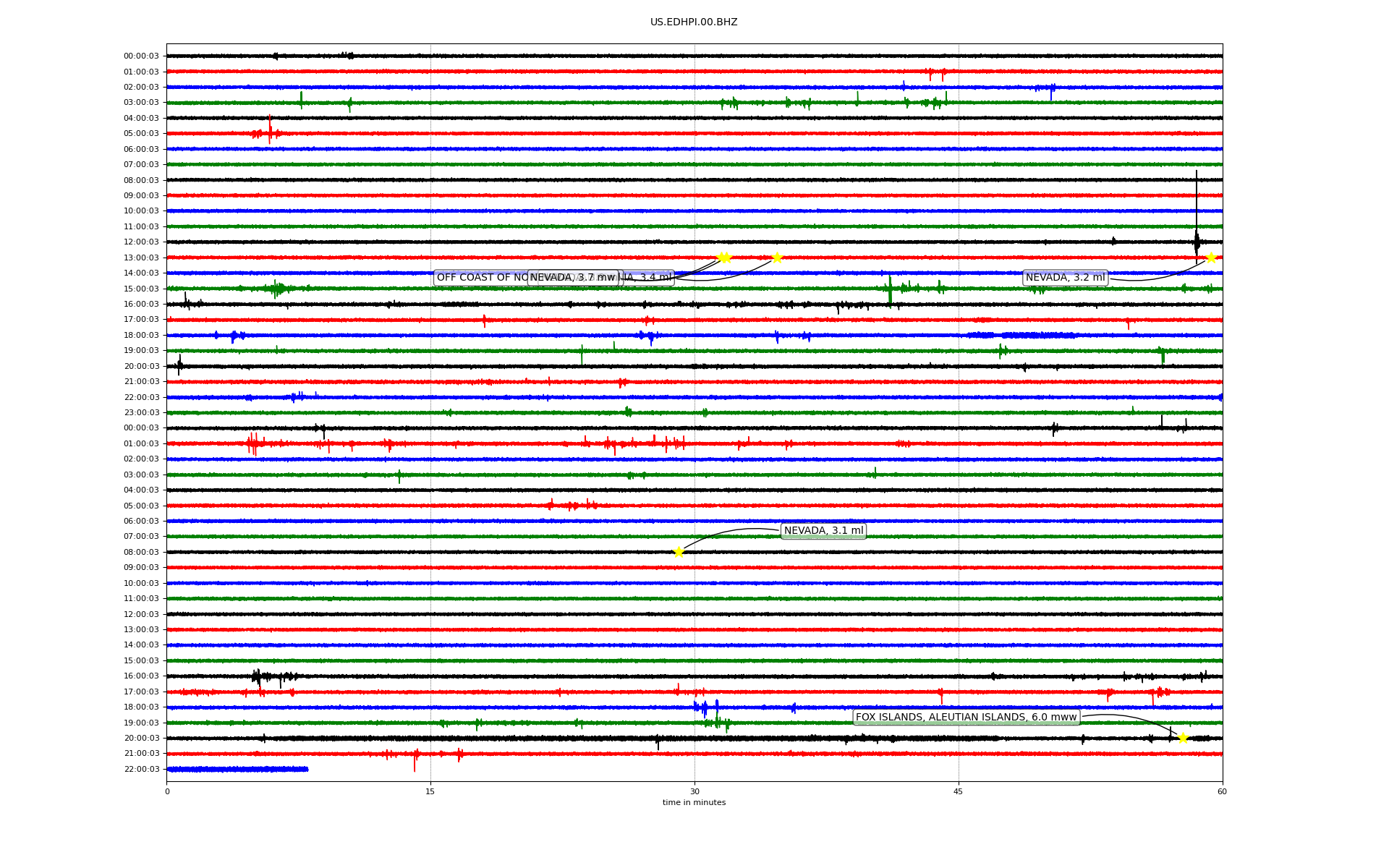Click the FOX ISLANDS, ALEUTIAN ISLANDS, 6.0 mww label
The width and height of the screenshot is (1389, 868).
click(x=966, y=718)
